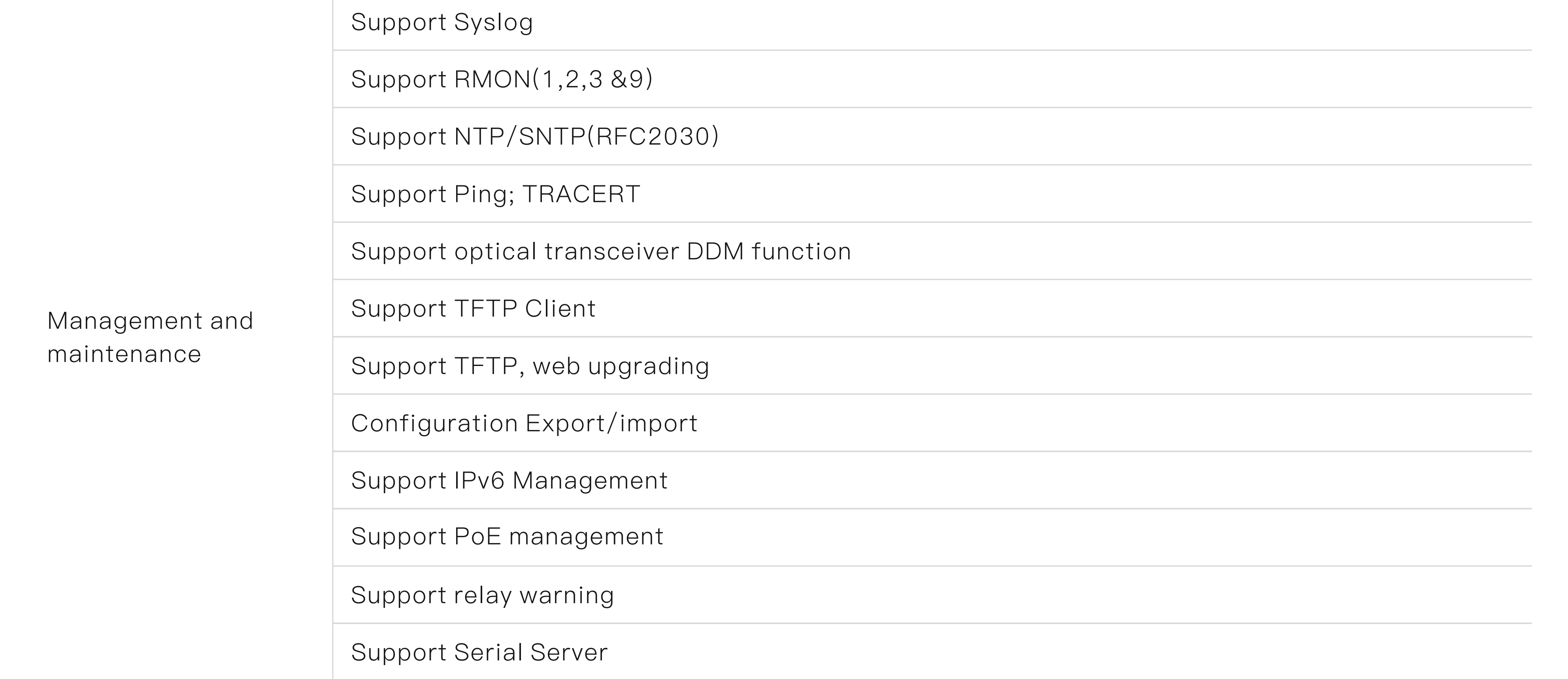Click the word DDM

click(x=715, y=251)
